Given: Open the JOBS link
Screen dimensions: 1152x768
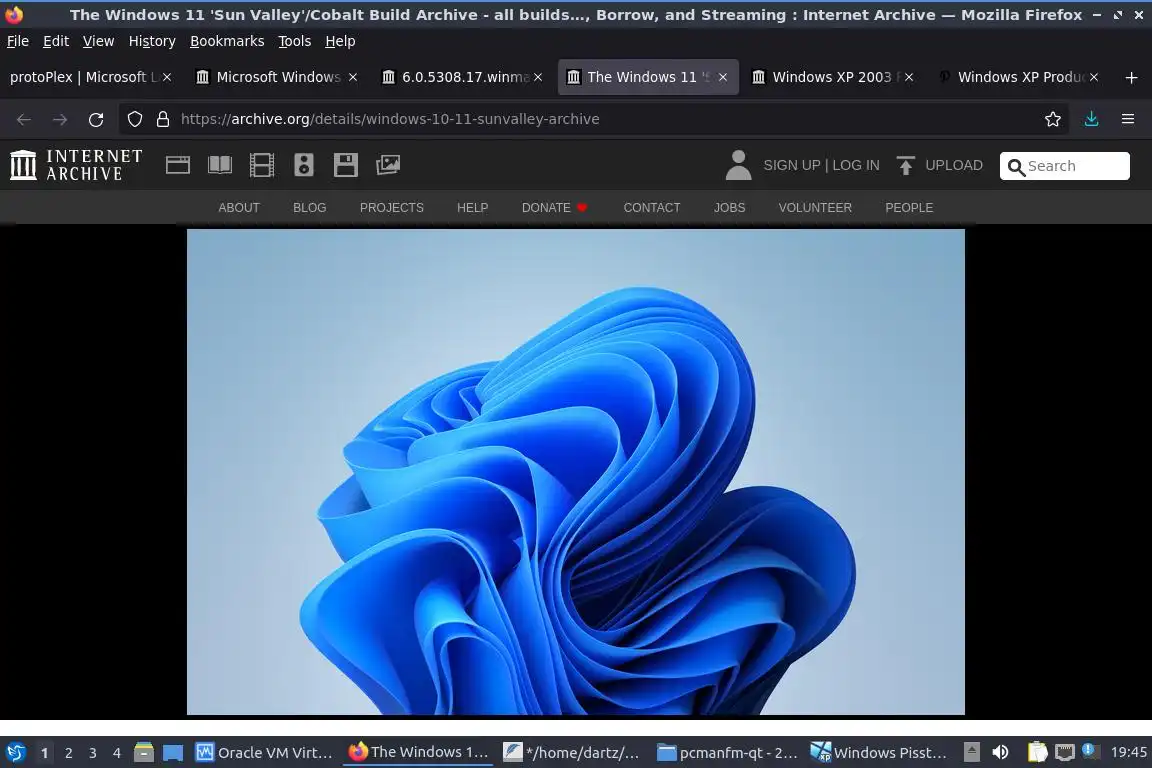Looking at the screenshot, I should pyautogui.click(x=730, y=208).
